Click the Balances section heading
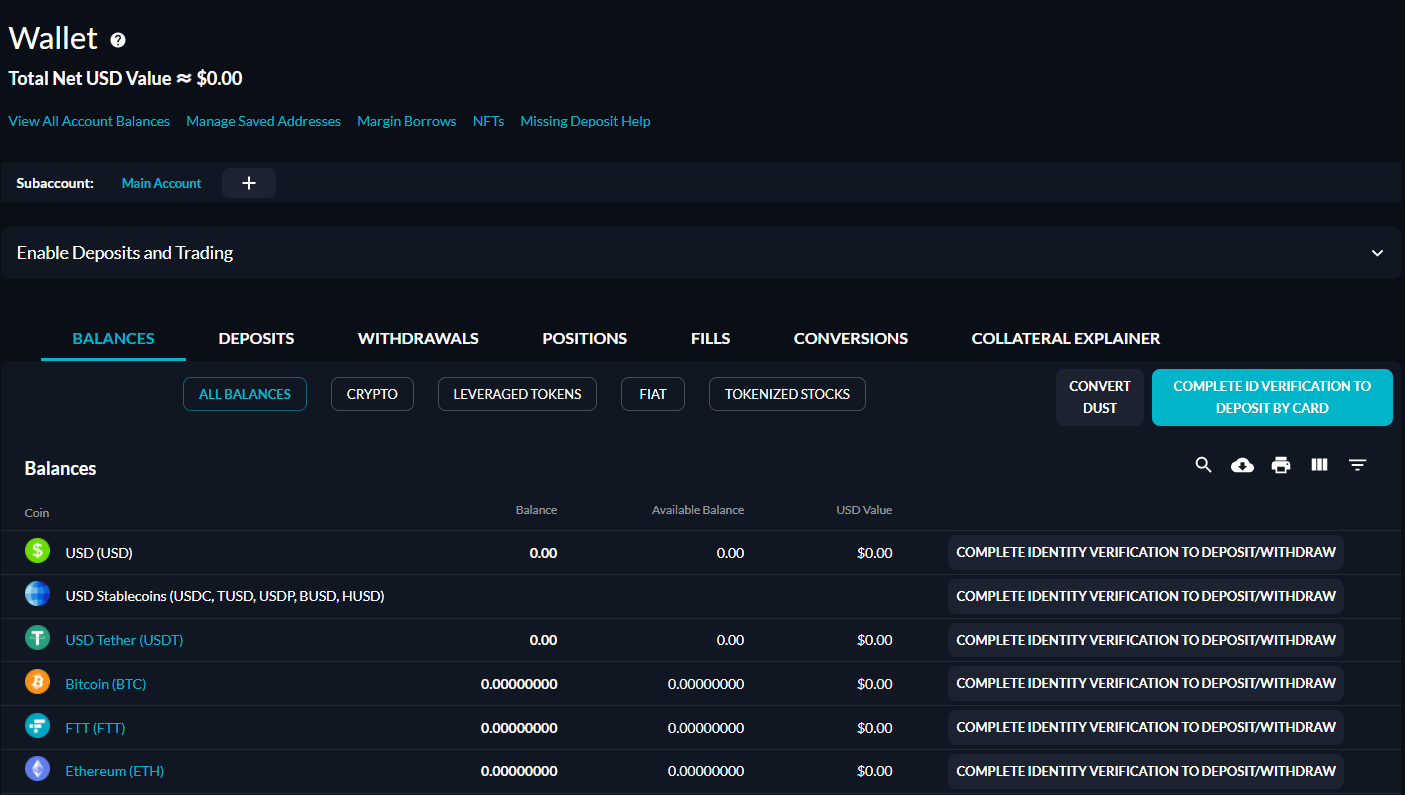The image size is (1405, 795). click(60, 468)
